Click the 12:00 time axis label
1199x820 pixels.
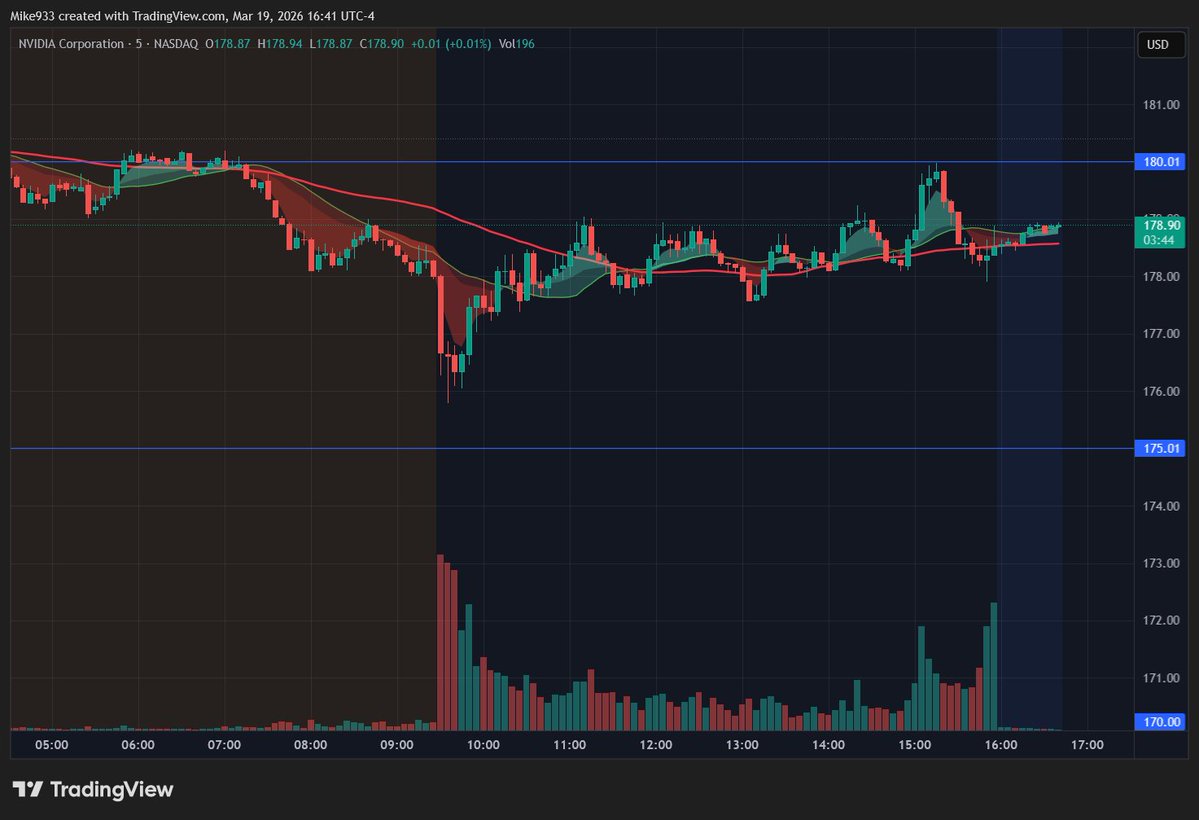click(x=656, y=745)
